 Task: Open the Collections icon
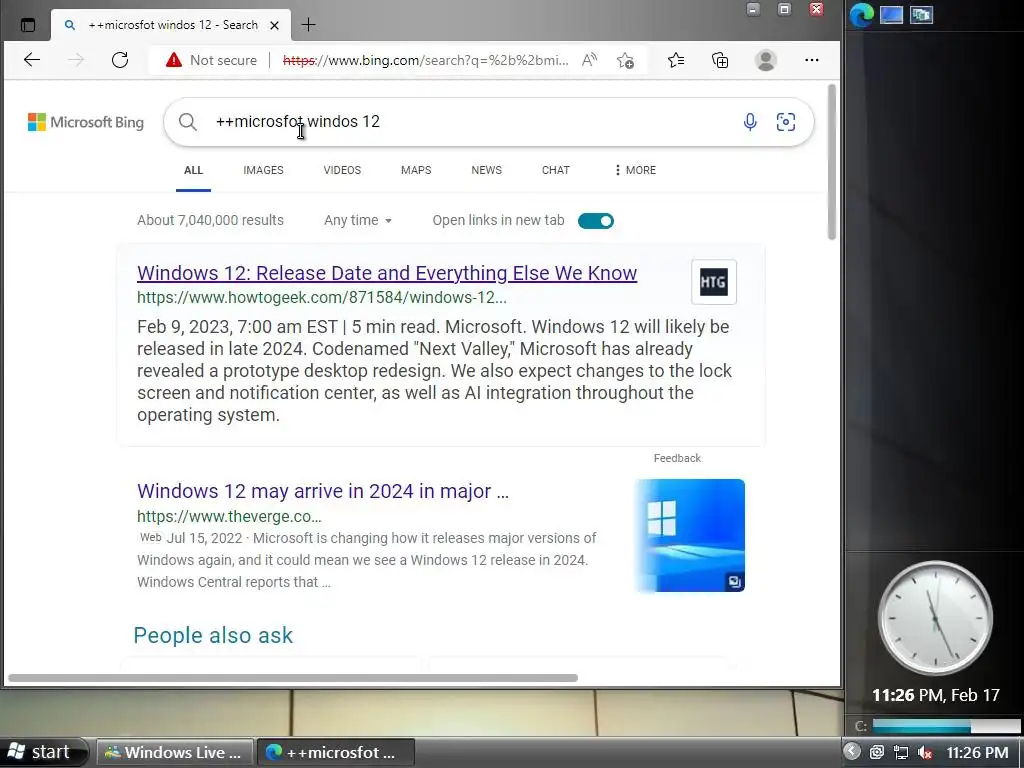pyautogui.click(x=720, y=60)
